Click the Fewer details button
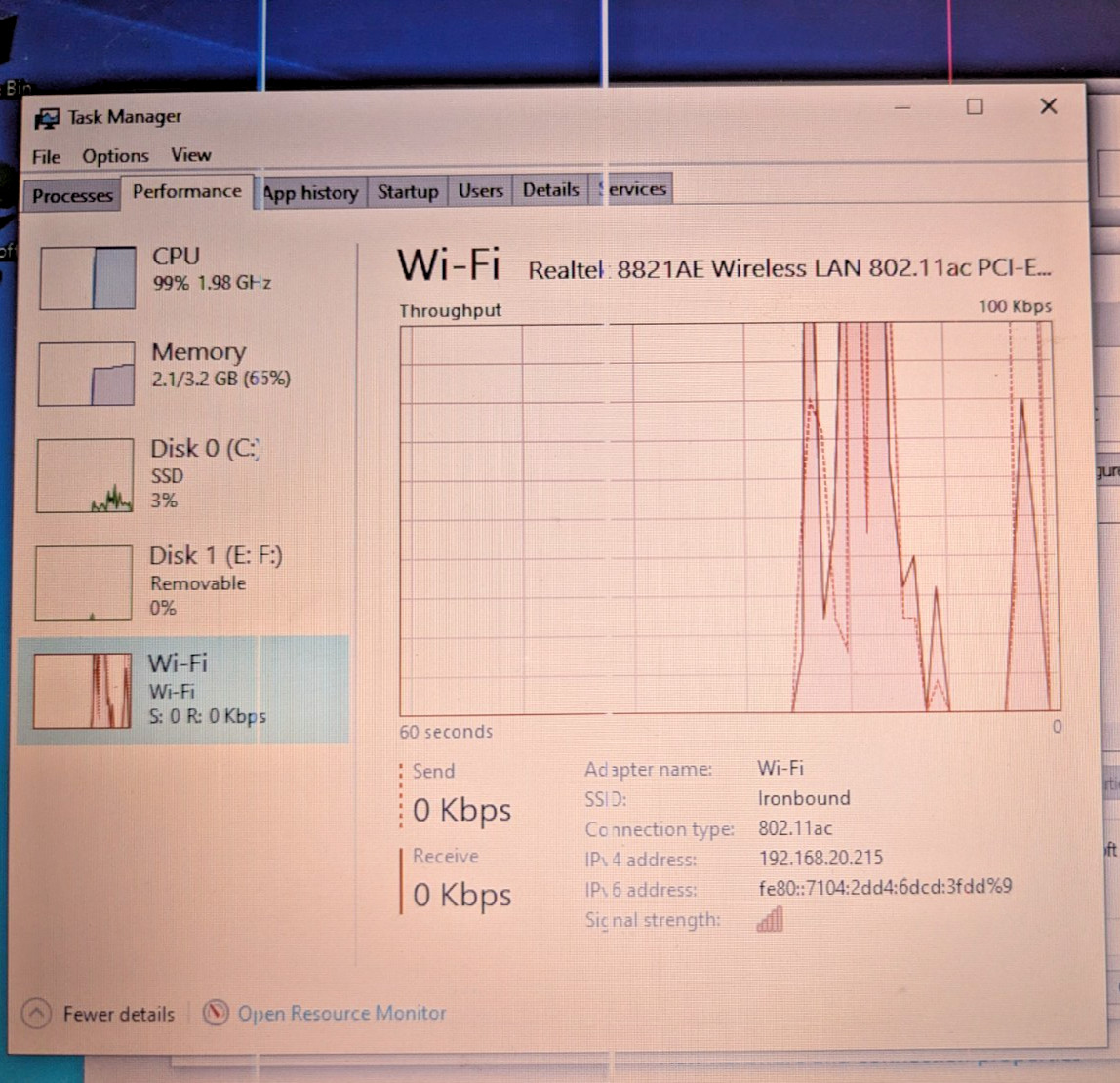The height and width of the screenshot is (1083, 1120). tap(100, 1014)
